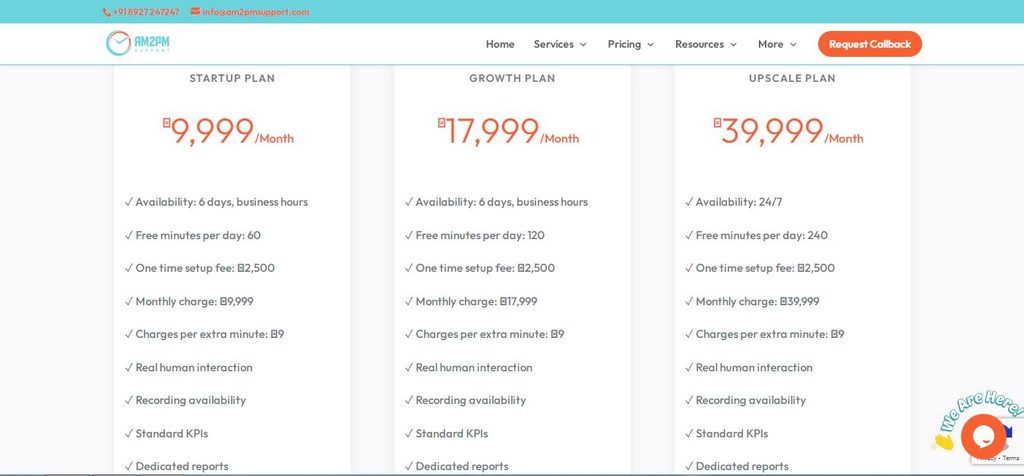Click 'Monthly charge: 9,999' line

[189, 301]
